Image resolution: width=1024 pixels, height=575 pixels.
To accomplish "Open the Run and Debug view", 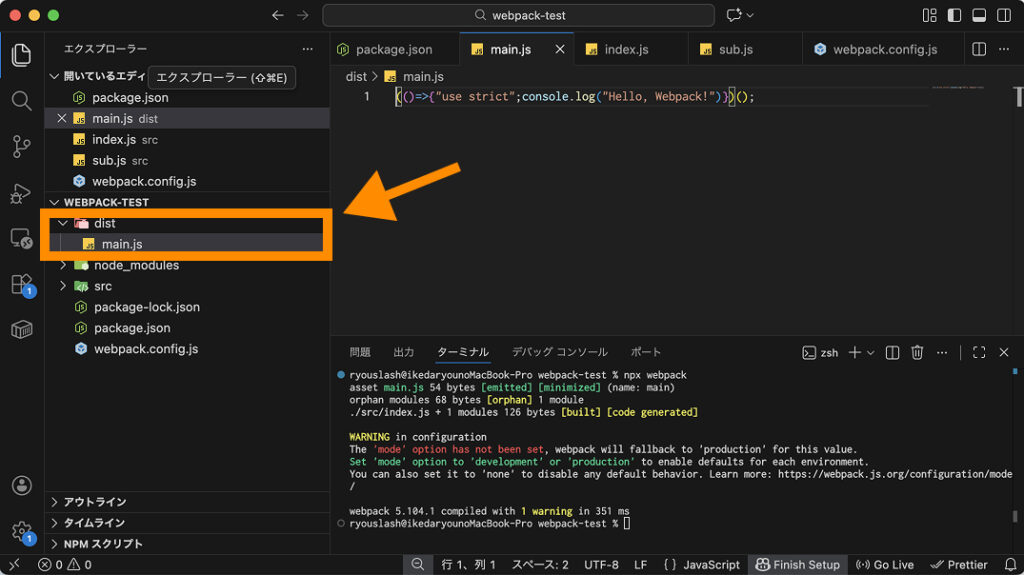I will click(x=21, y=193).
